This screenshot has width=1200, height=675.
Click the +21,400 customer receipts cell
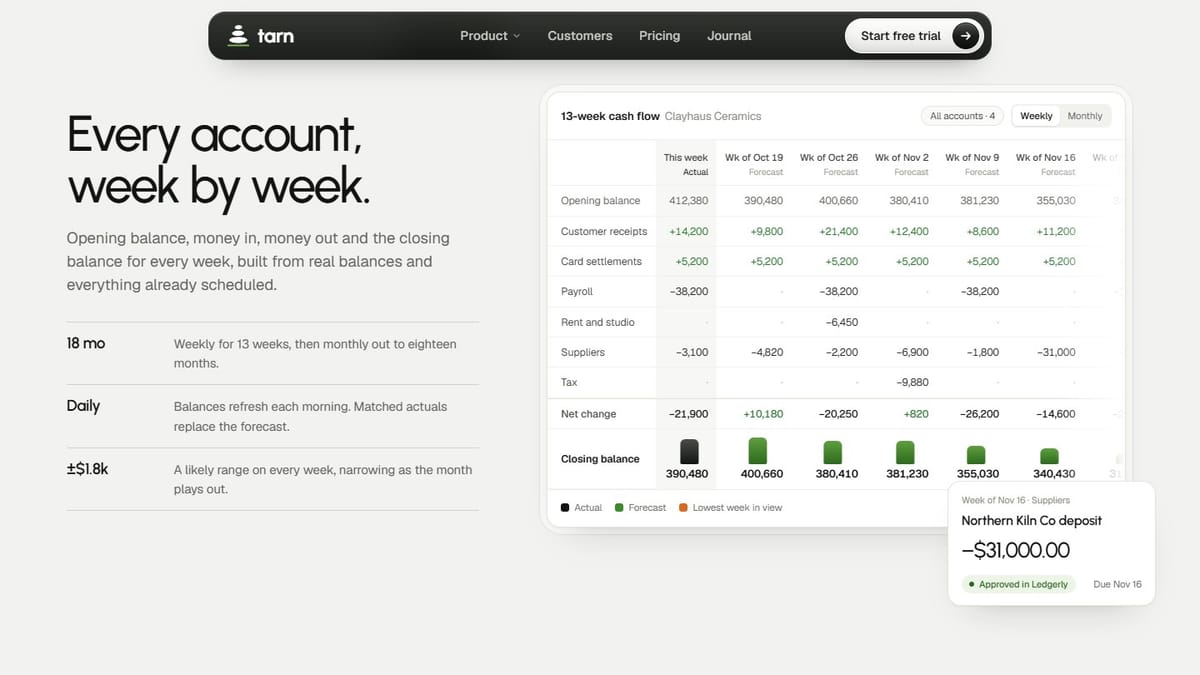(x=838, y=231)
